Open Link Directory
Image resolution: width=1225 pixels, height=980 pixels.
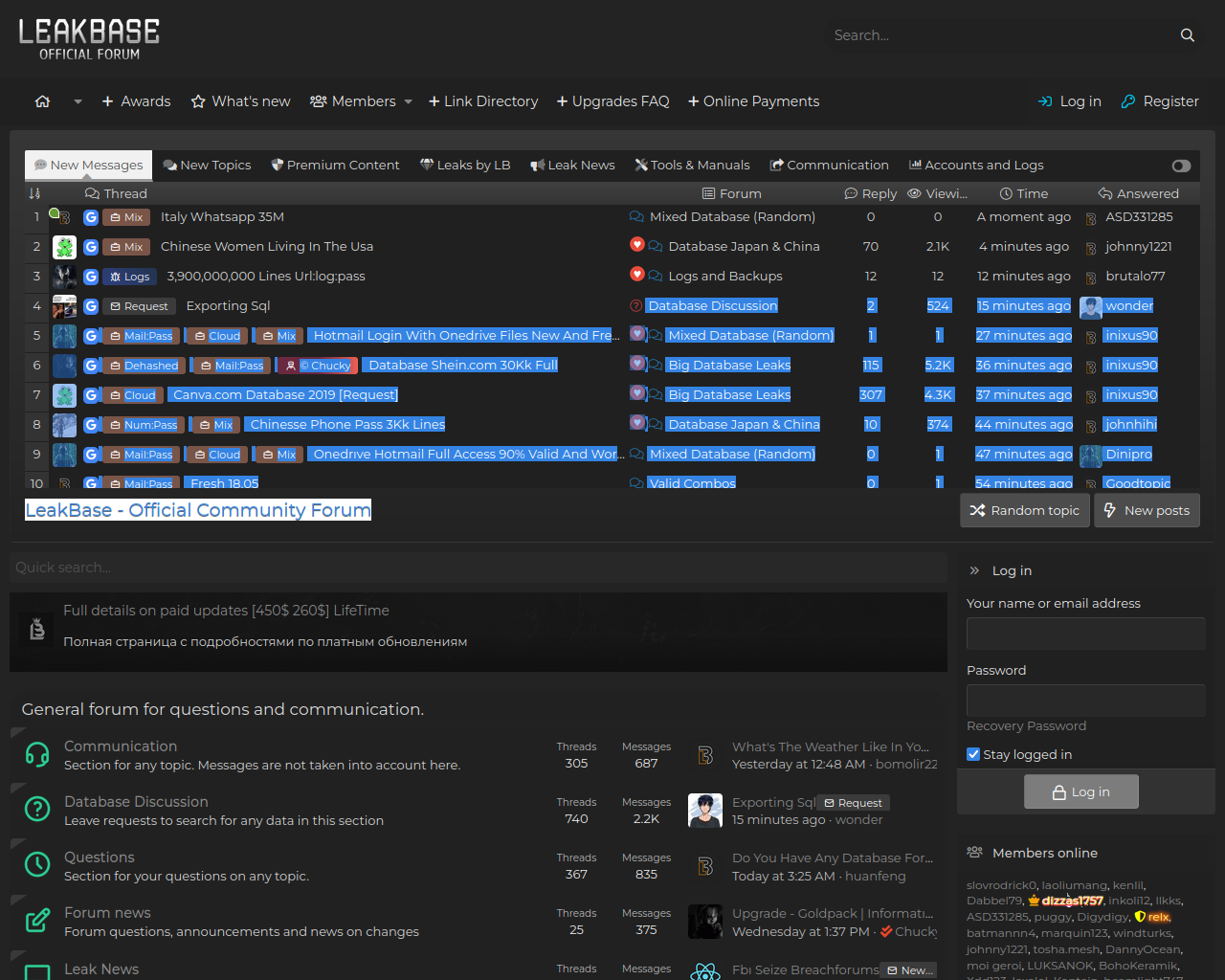[483, 101]
